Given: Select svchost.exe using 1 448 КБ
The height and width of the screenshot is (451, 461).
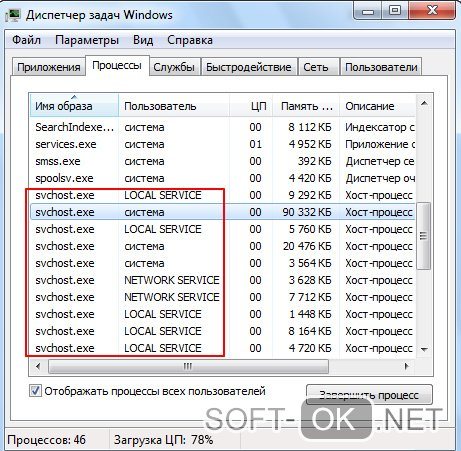Looking at the screenshot, I should [223, 314].
